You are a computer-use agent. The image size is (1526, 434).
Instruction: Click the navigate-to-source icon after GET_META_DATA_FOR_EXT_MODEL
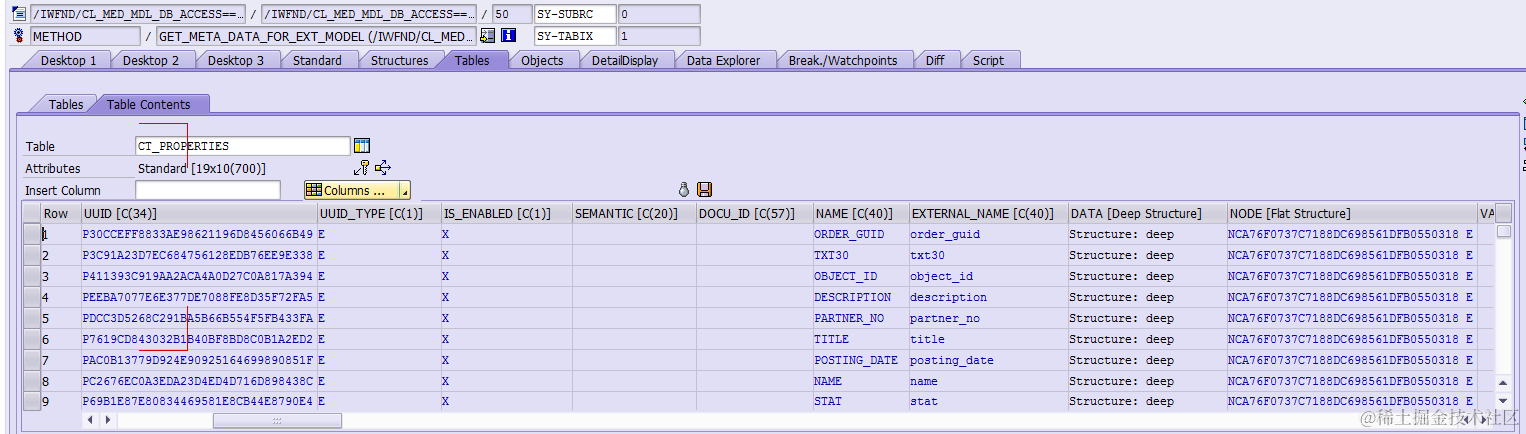488,36
